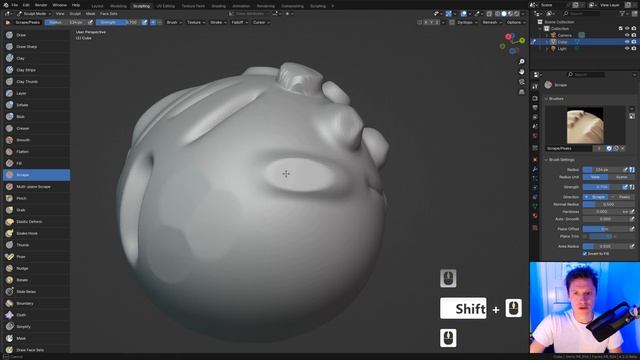Switch to the Layout workspace tab

[x=98, y=6]
